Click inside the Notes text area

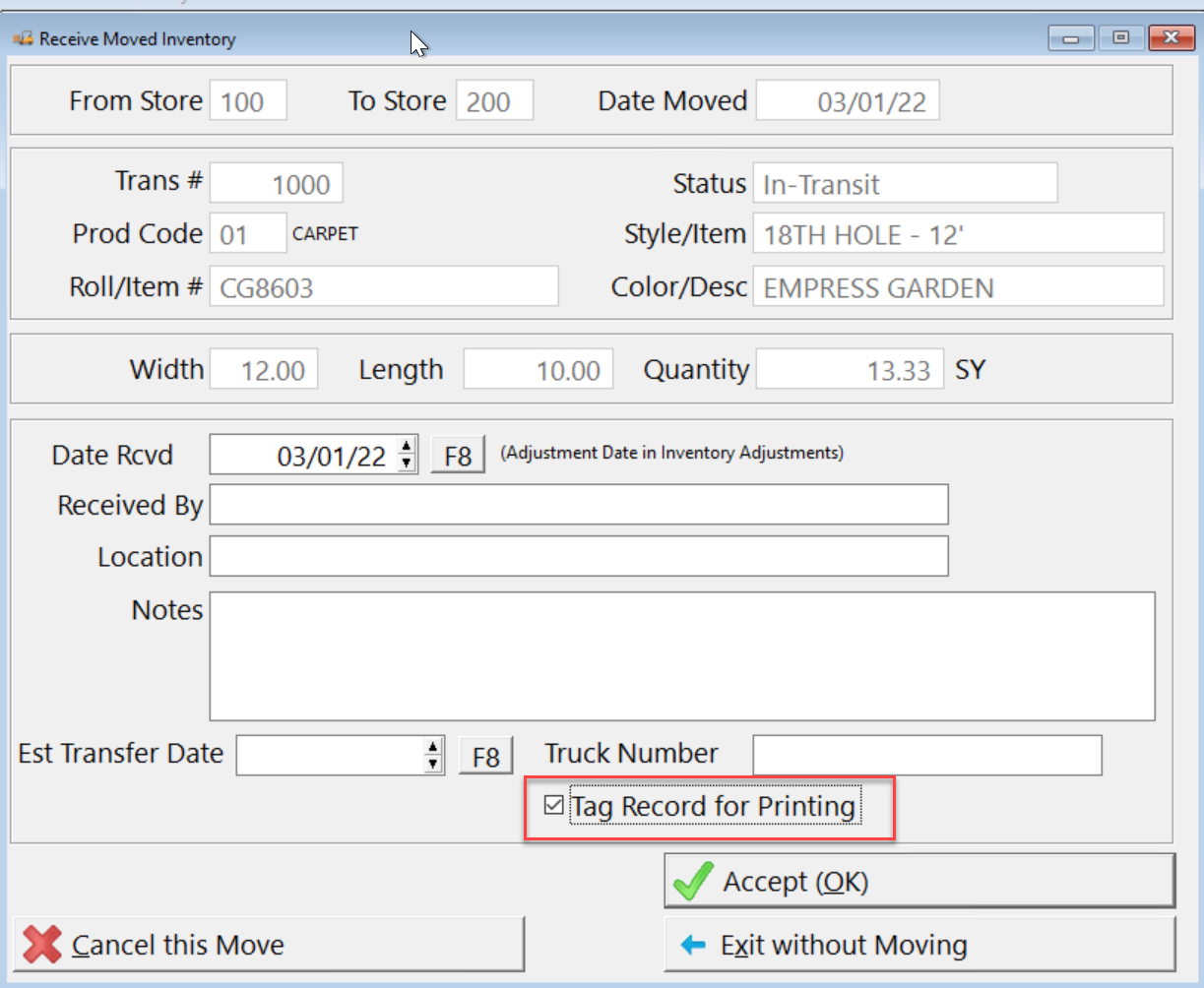[x=682, y=656]
